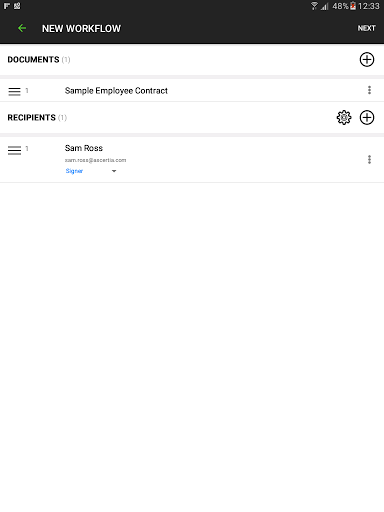Tap NEXT to continue the workflow

pos(366,28)
